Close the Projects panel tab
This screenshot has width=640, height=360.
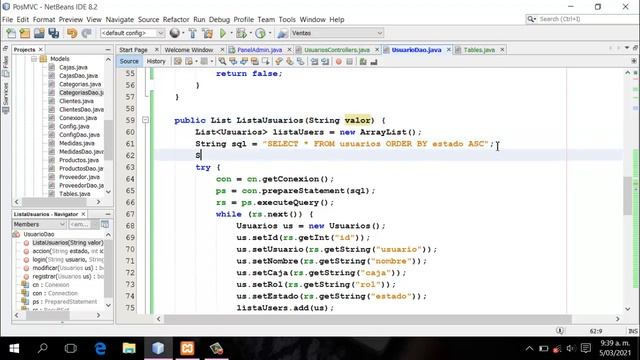[40, 49]
